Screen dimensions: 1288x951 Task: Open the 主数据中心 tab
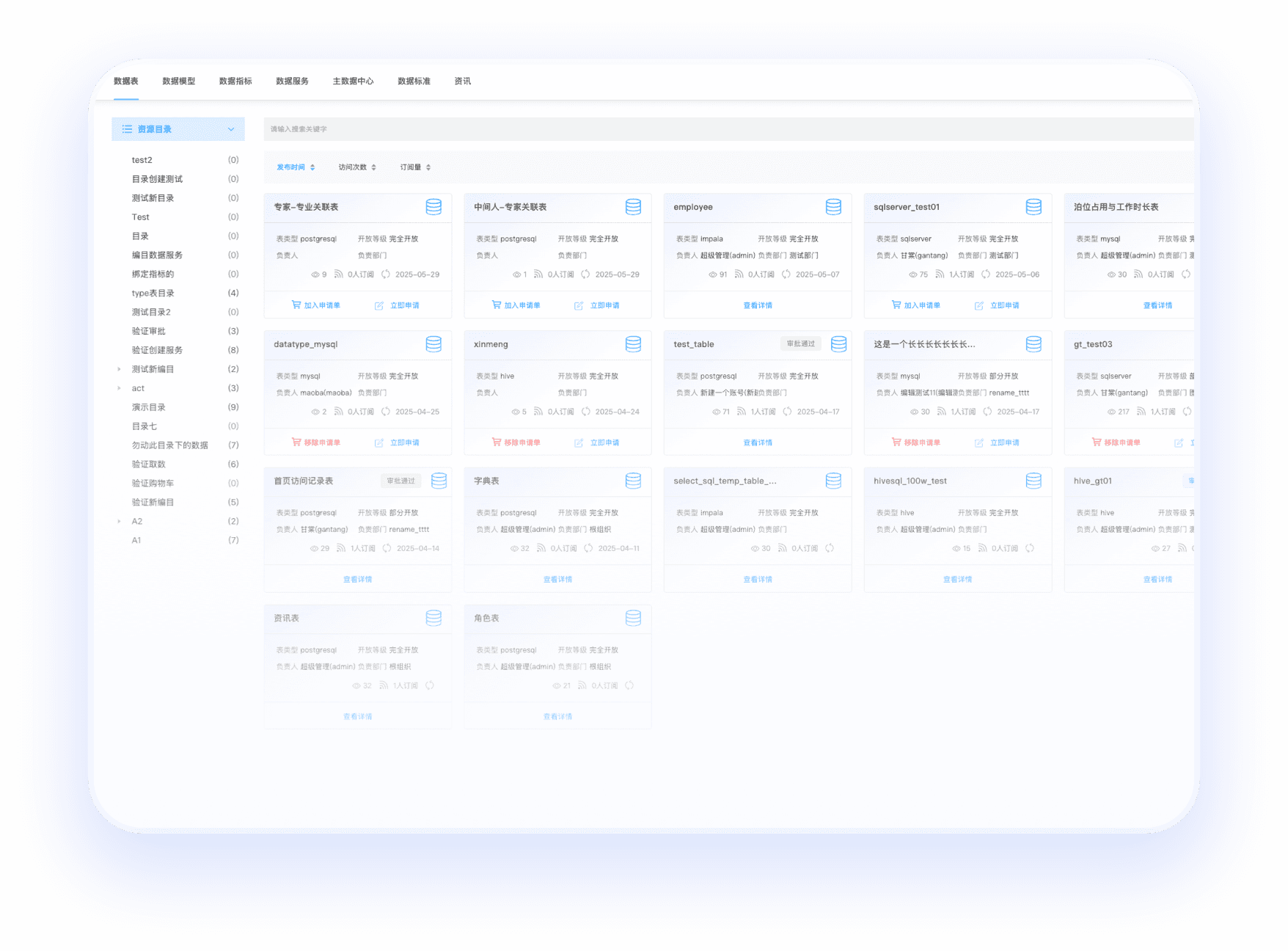353,81
